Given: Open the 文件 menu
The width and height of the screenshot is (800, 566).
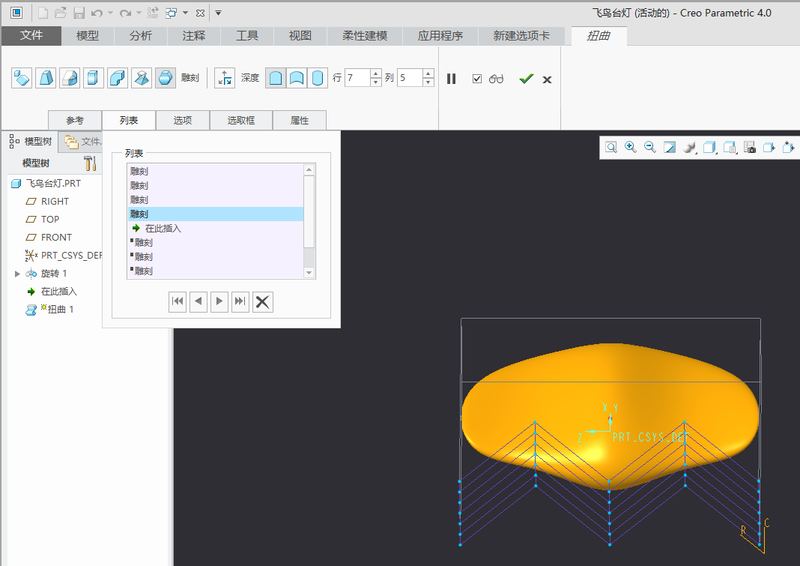Looking at the screenshot, I should pyautogui.click(x=31, y=35).
